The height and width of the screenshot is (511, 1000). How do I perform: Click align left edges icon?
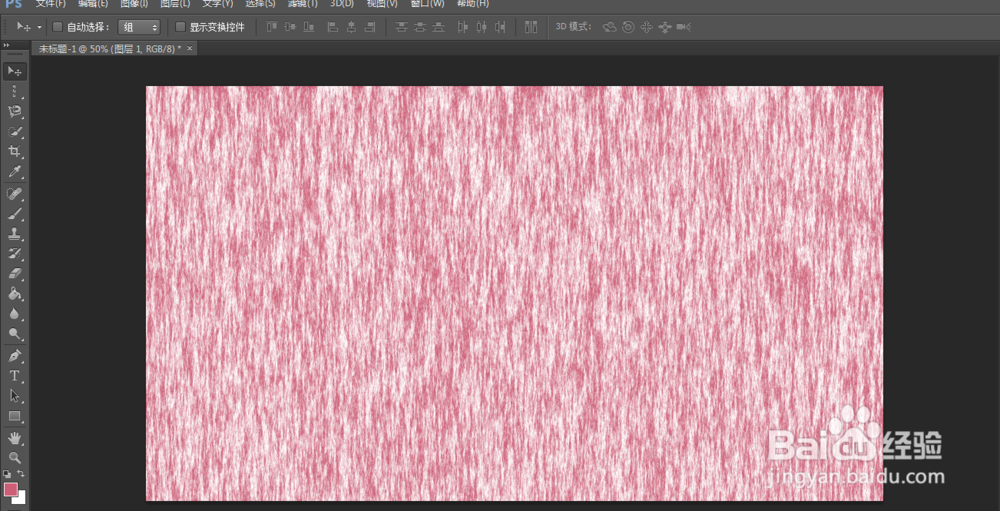click(x=332, y=27)
